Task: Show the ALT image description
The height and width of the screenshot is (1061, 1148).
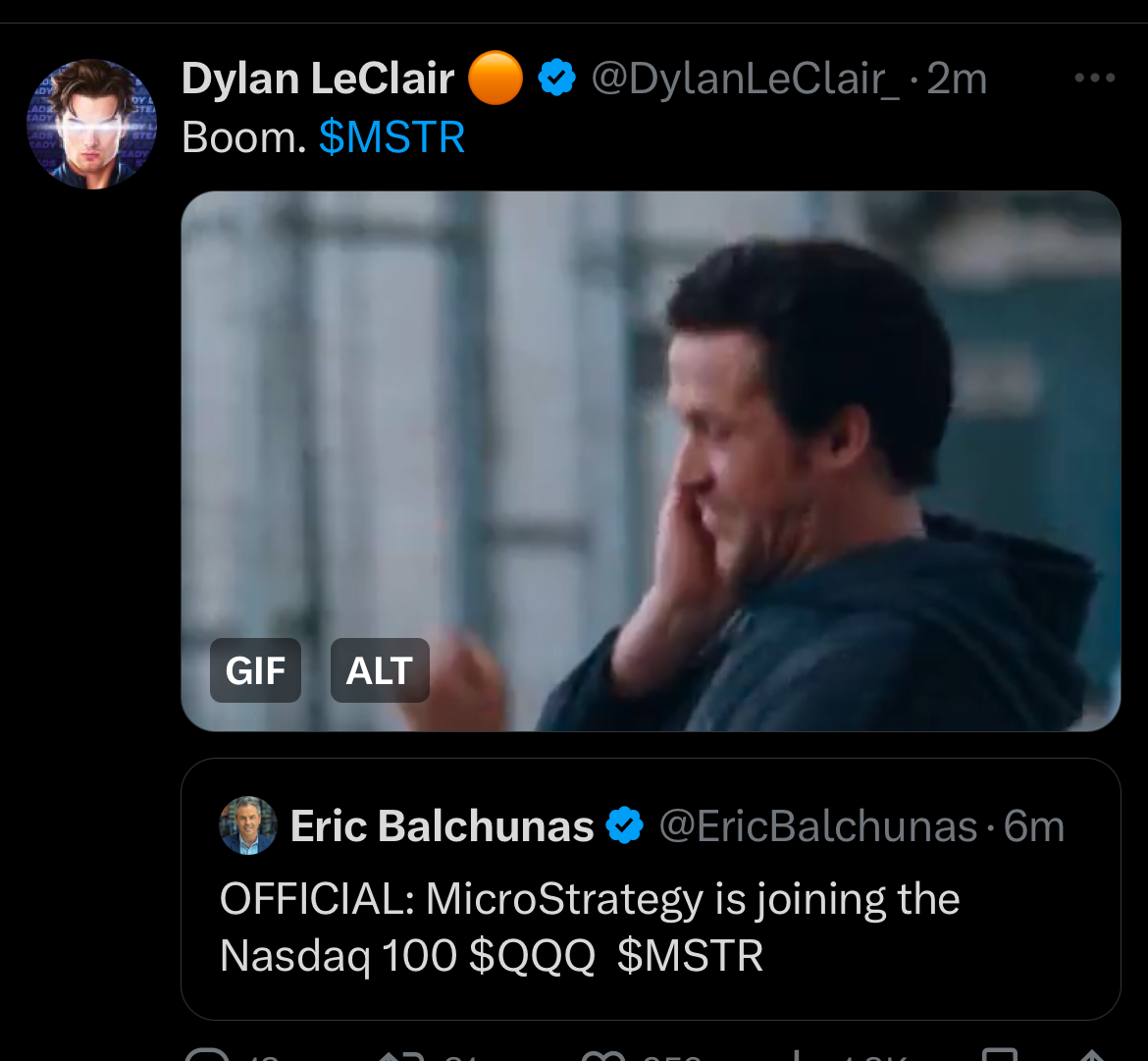Action: point(380,670)
